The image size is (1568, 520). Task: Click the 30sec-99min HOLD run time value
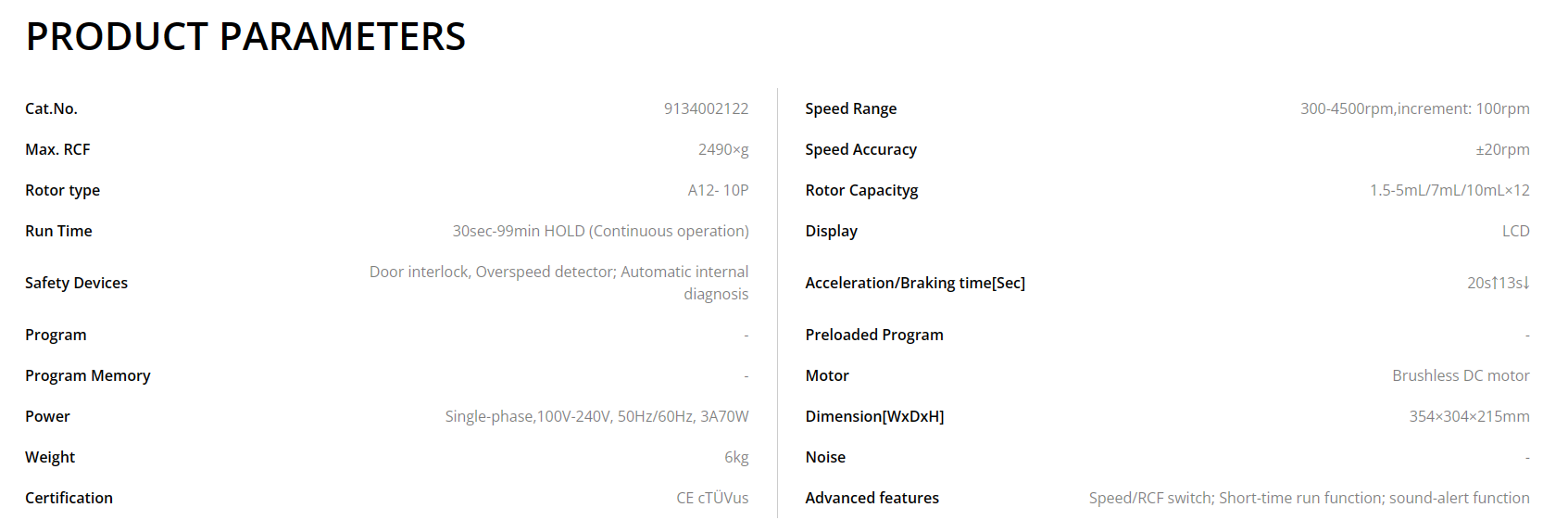tap(600, 231)
